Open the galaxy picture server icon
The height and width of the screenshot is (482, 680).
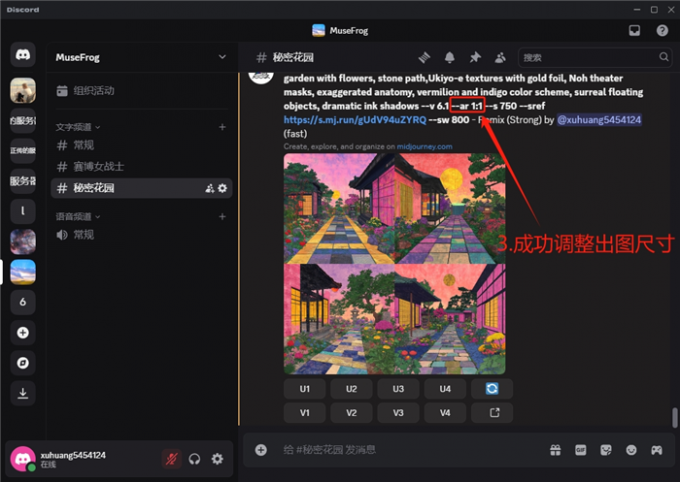point(23,242)
